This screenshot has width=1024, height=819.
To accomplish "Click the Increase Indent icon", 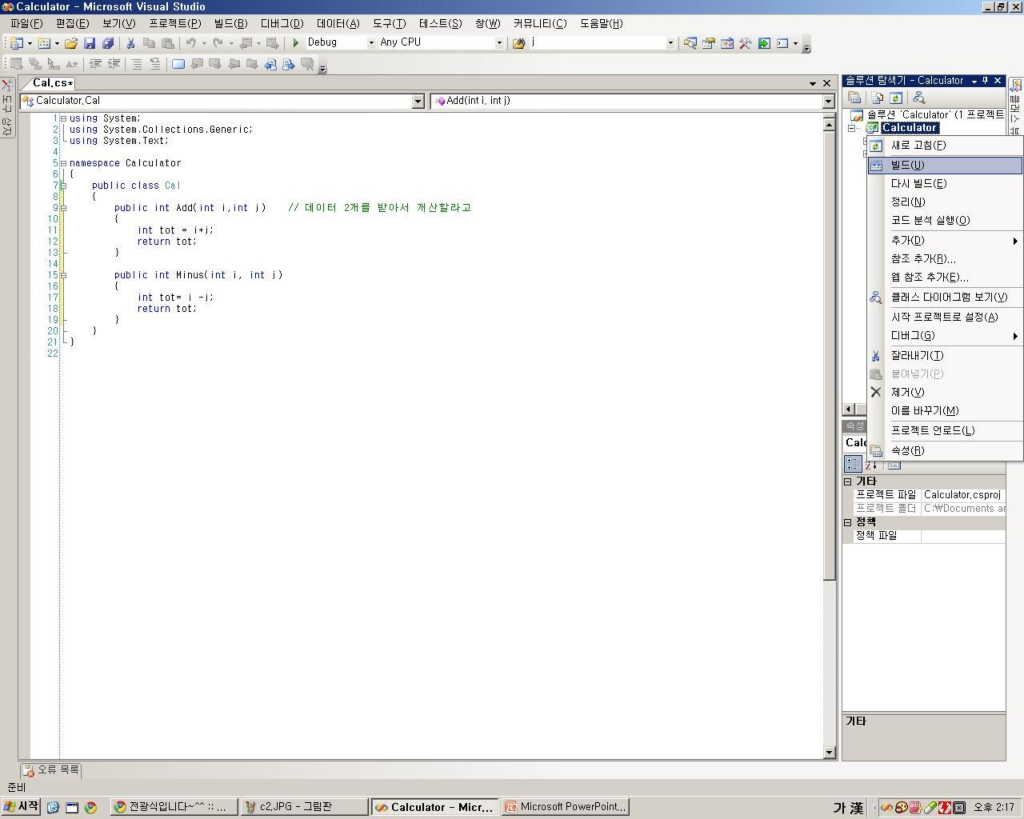I will click(x=114, y=64).
